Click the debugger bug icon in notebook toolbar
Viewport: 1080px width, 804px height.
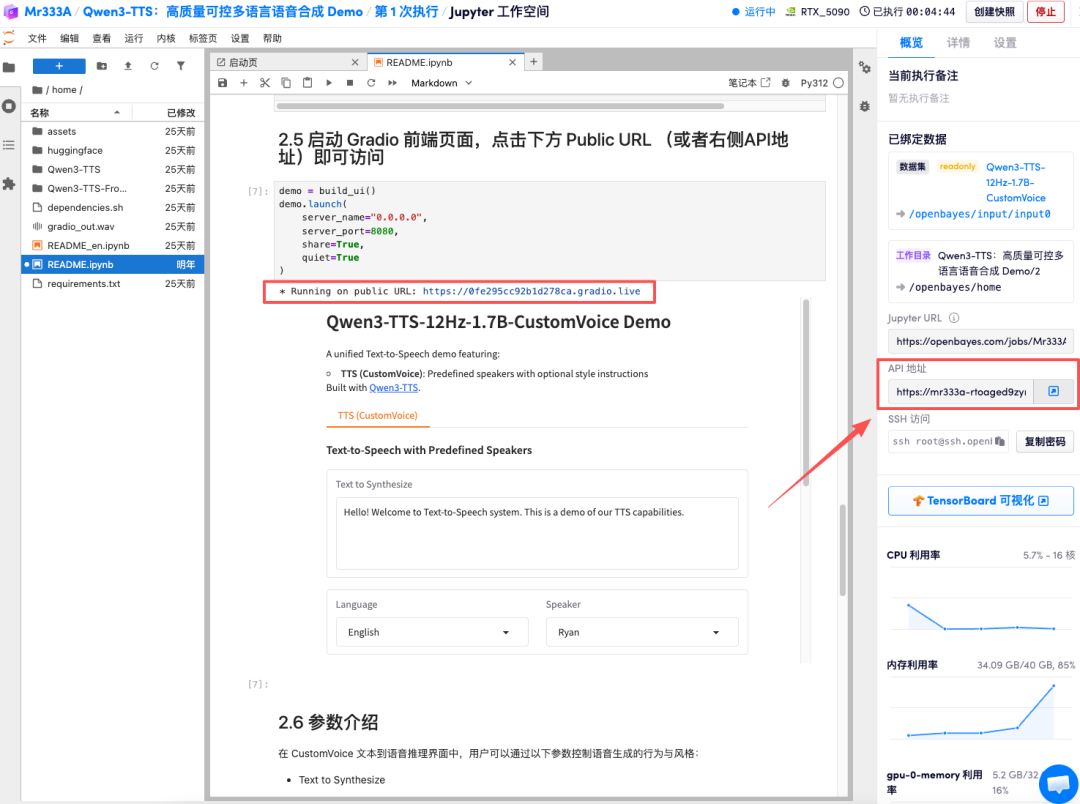pos(786,83)
